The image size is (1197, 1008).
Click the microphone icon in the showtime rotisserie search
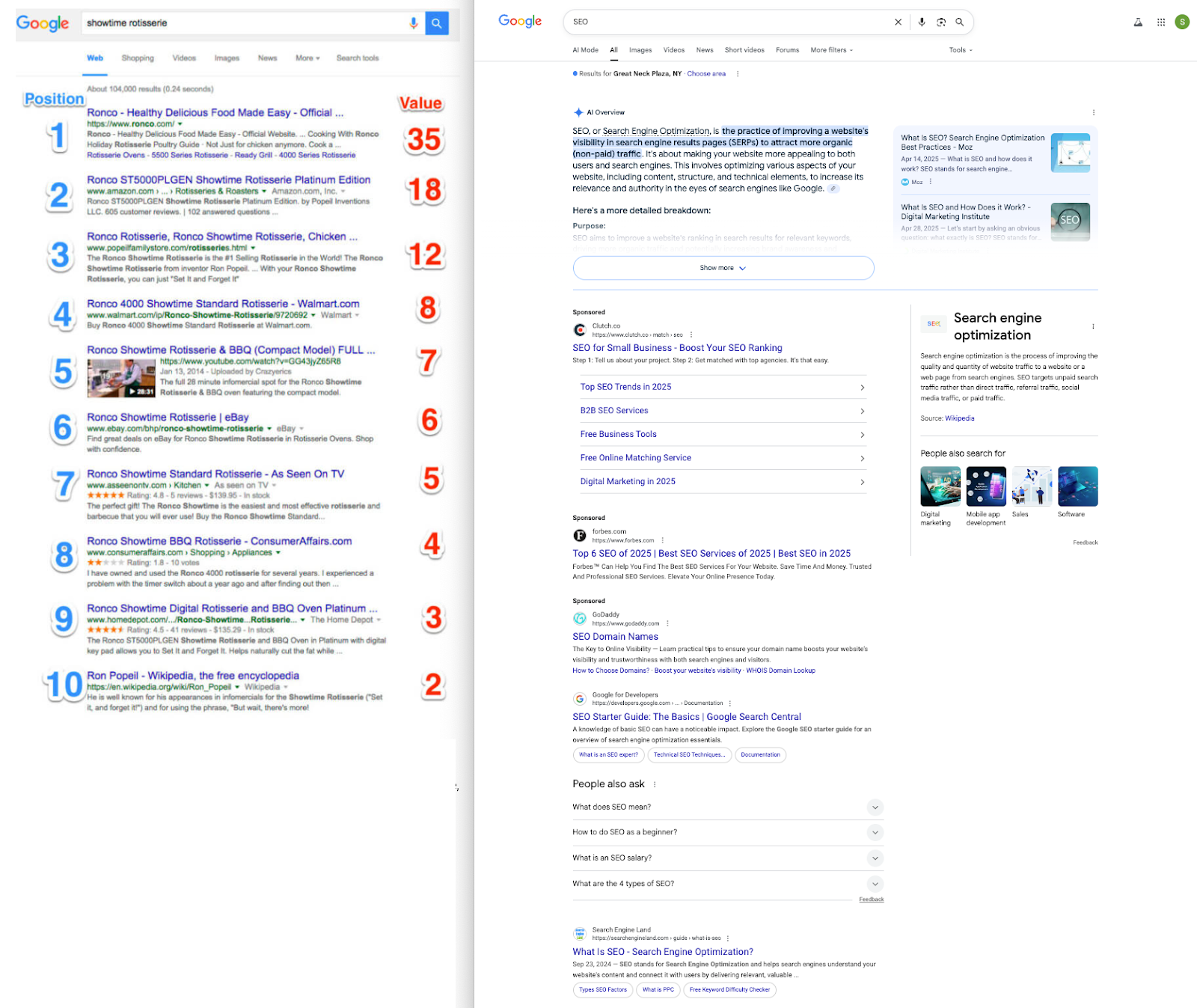tap(413, 23)
